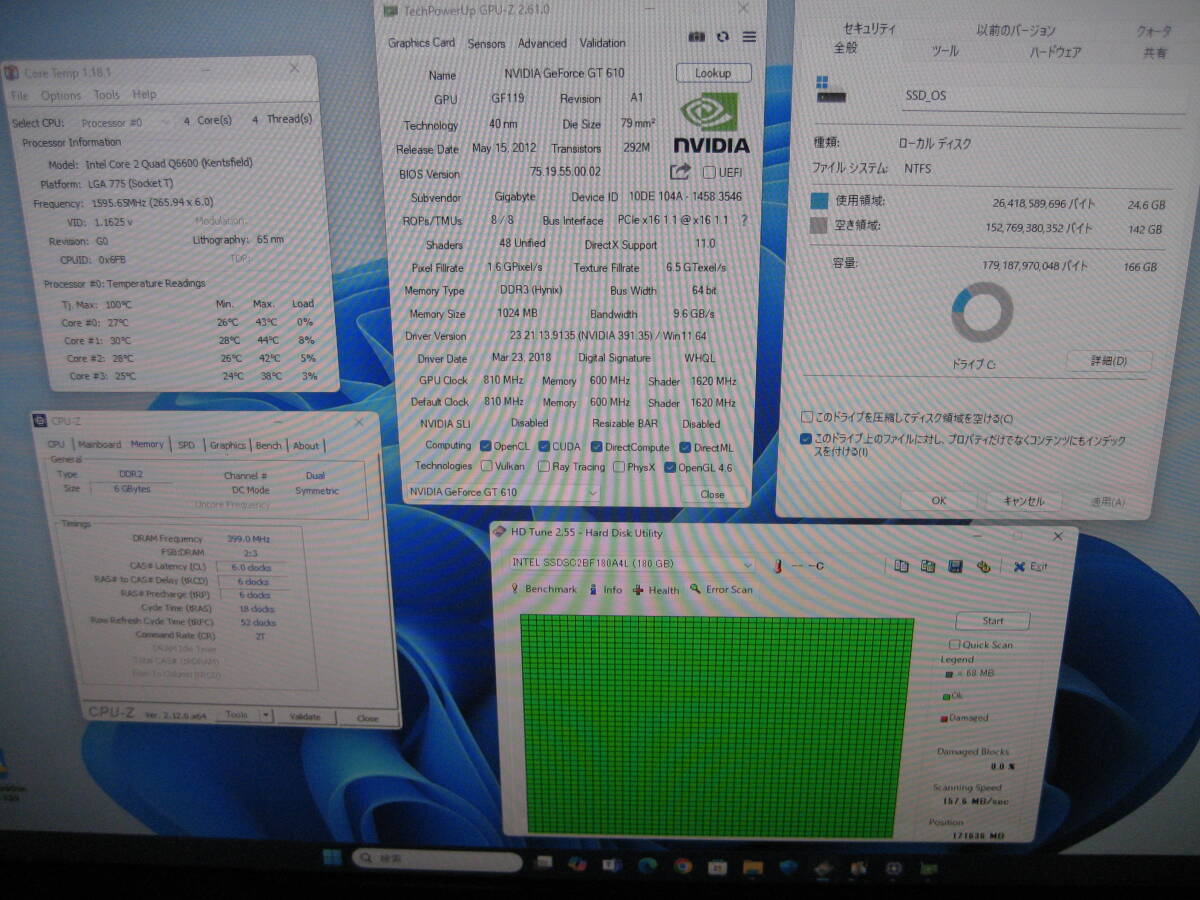Enable Quick Scan in HD Tune
This screenshot has height=900, width=1200.
[955, 645]
